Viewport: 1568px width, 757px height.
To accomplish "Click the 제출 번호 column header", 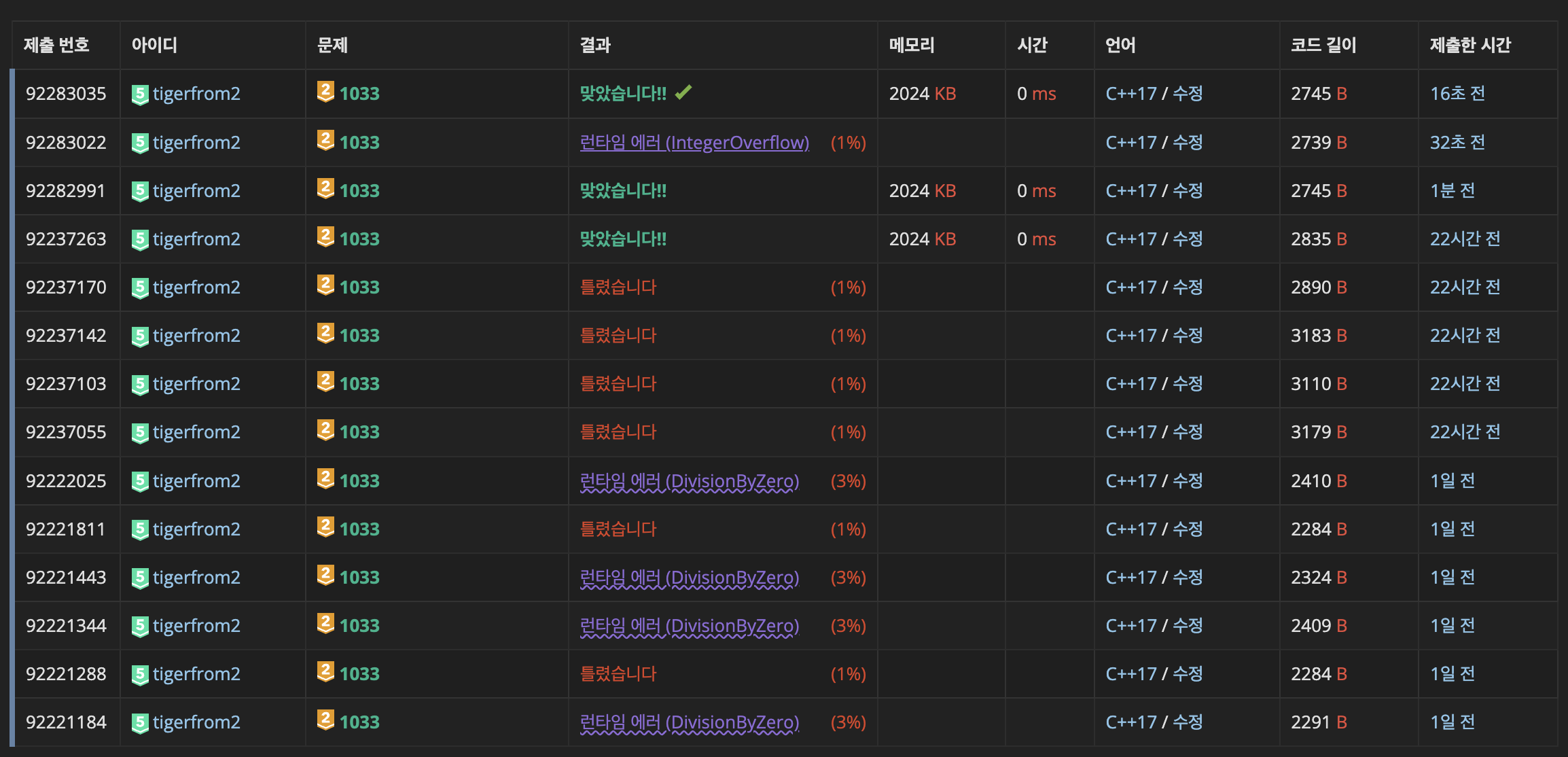I will pyautogui.click(x=56, y=46).
